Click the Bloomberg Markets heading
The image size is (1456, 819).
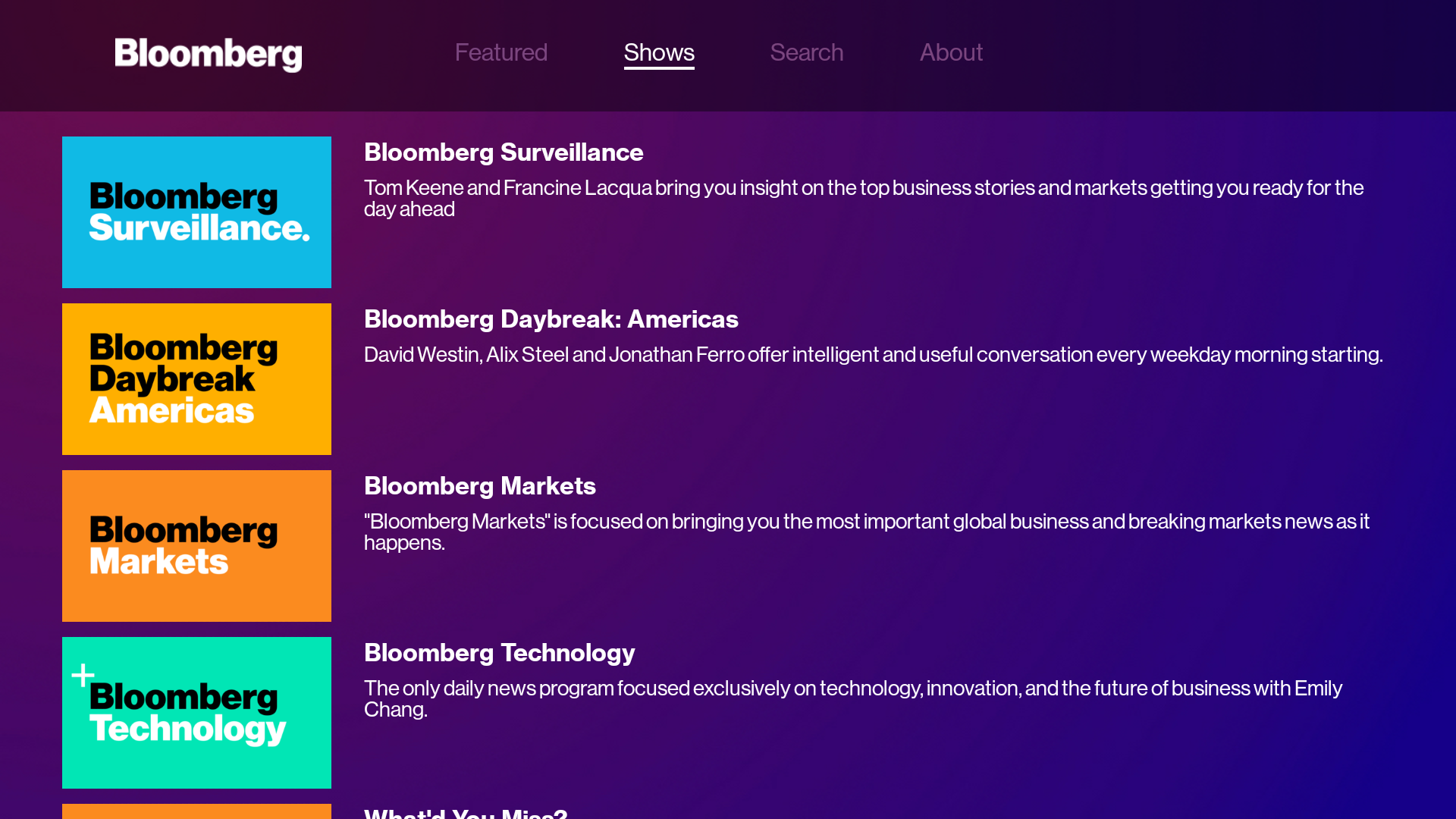[x=479, y=485]
